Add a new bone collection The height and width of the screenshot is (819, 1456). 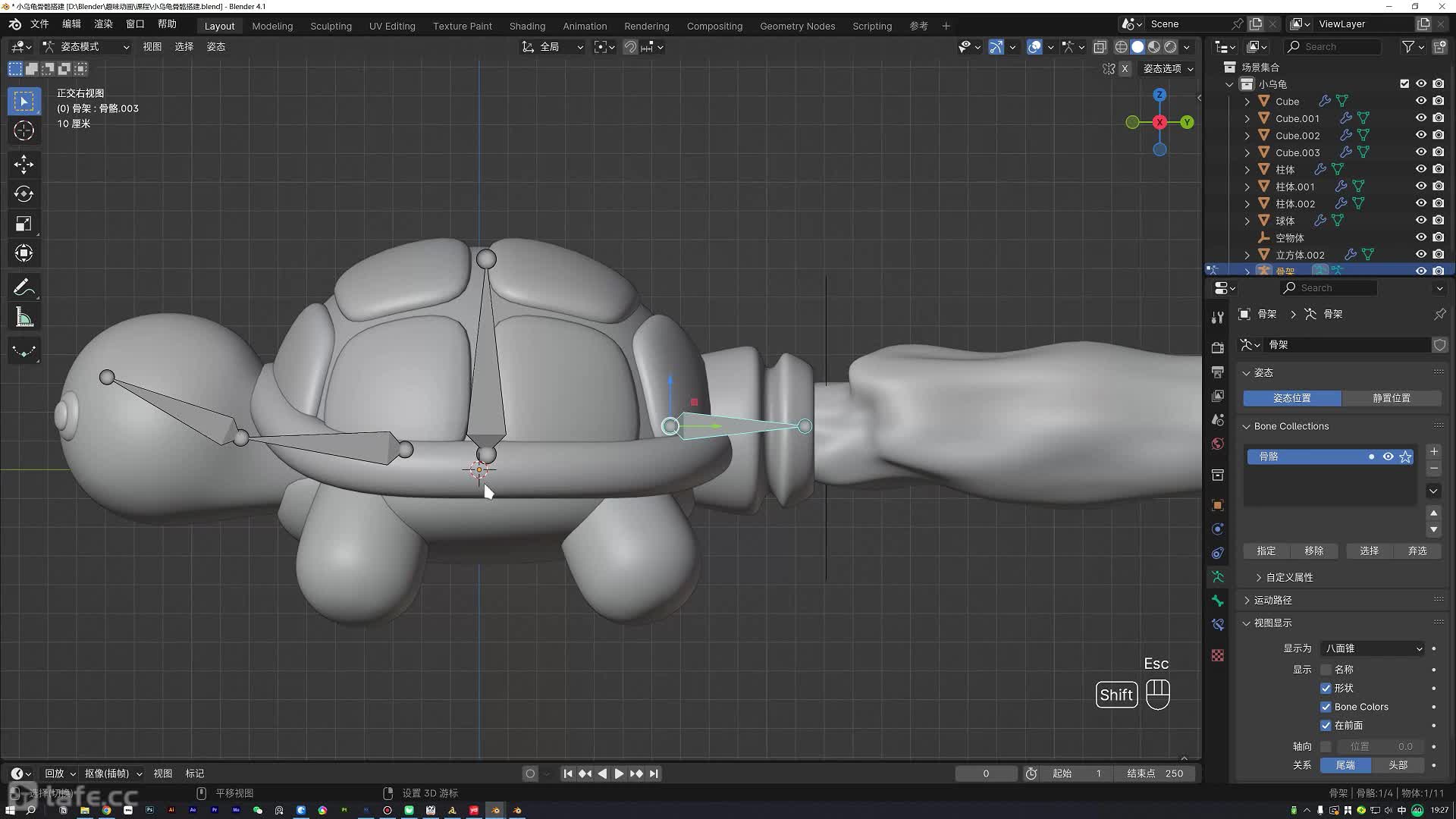click(1433, 452)
